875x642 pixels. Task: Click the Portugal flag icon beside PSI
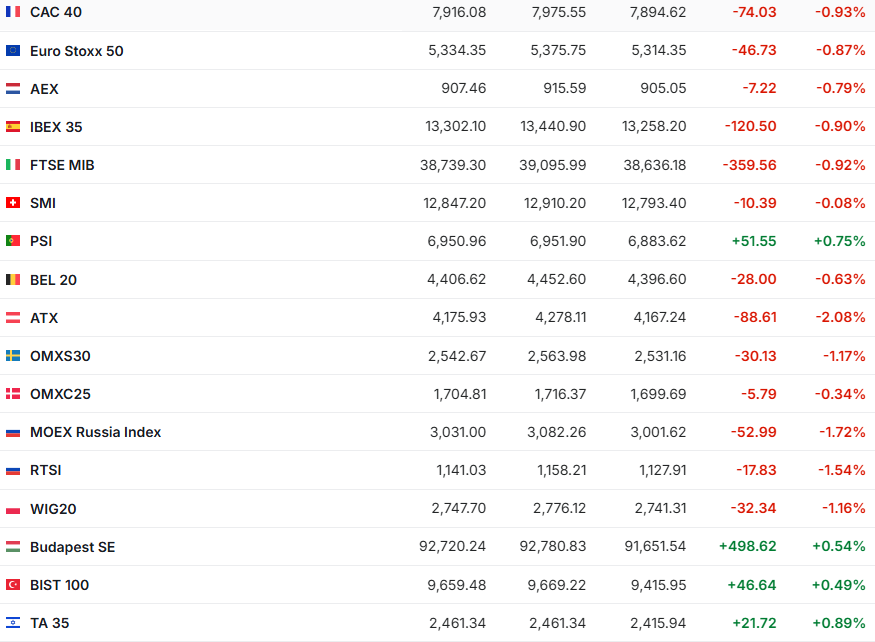pos(13,241)
